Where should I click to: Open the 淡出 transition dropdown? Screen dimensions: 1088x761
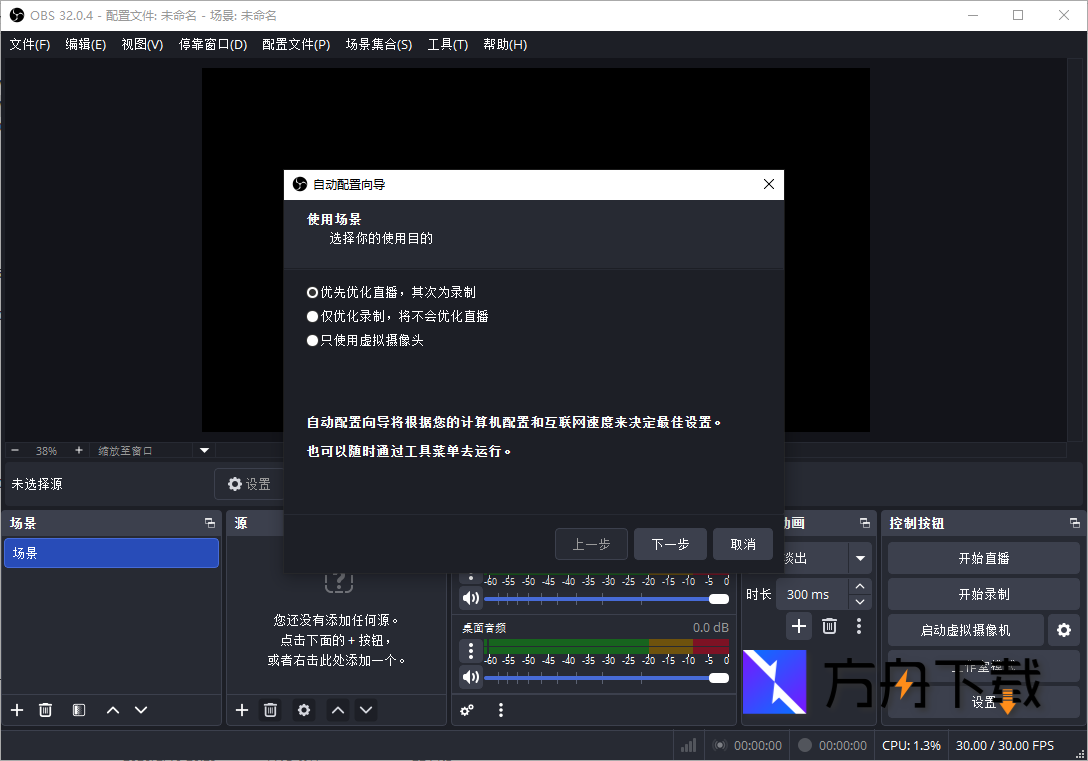[x=861, y=558]
